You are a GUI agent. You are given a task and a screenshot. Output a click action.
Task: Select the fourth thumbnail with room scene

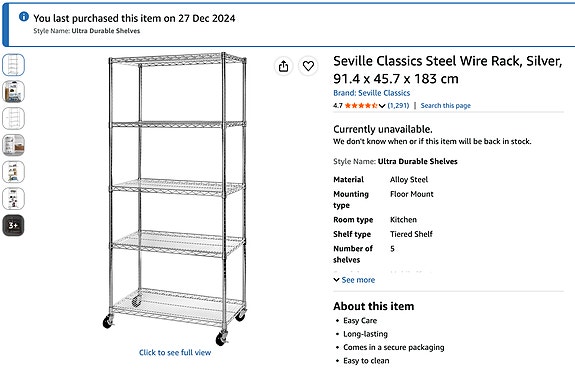(14, 145)
